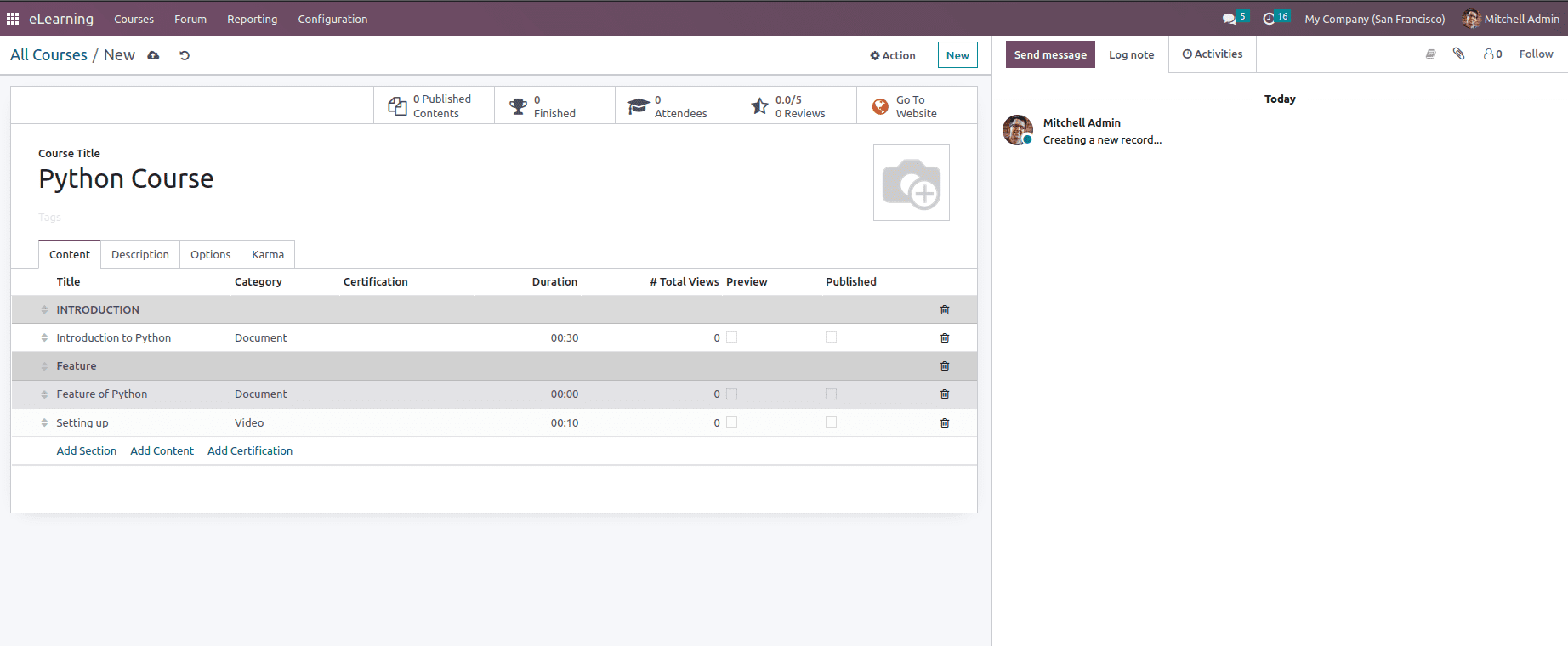The height and width of the screenshot is (646, 1568).
Task: Open the Reporting menu
Action: pyautogui.click(x=253, y=19)
